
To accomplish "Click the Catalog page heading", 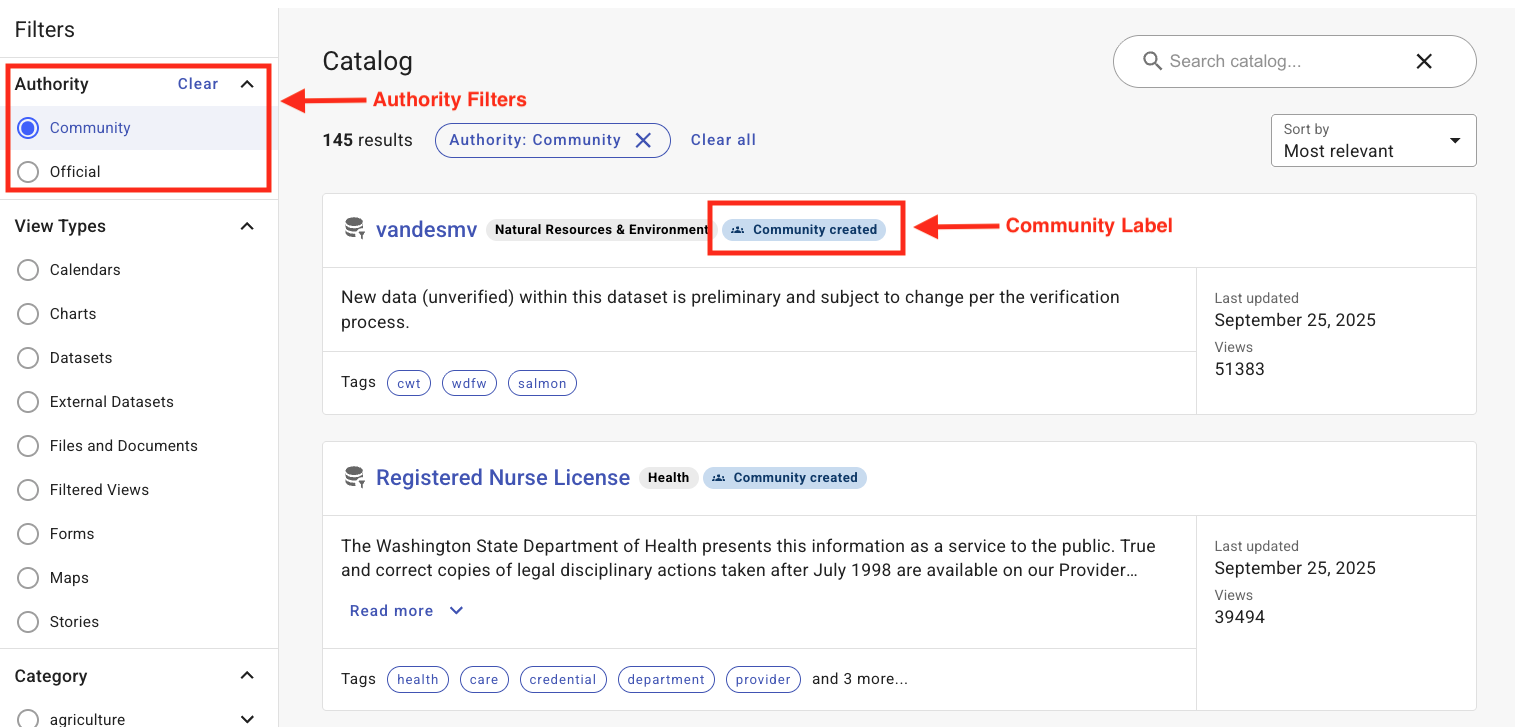I will [x=367, y=61].
